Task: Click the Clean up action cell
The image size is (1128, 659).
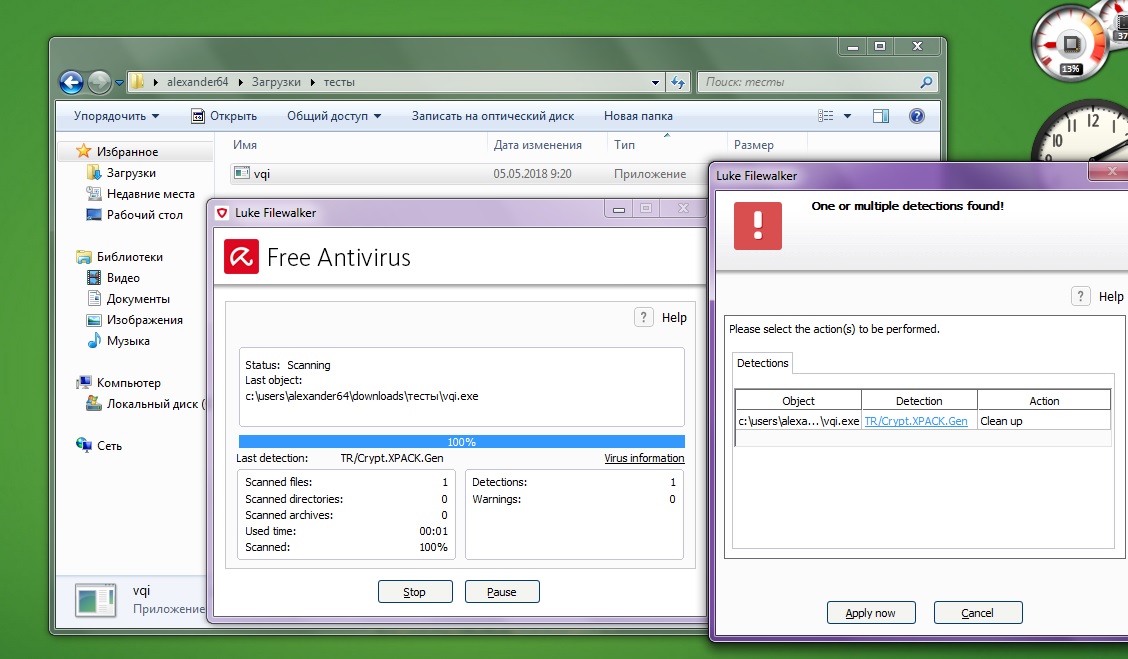Action: point(1044,421)
